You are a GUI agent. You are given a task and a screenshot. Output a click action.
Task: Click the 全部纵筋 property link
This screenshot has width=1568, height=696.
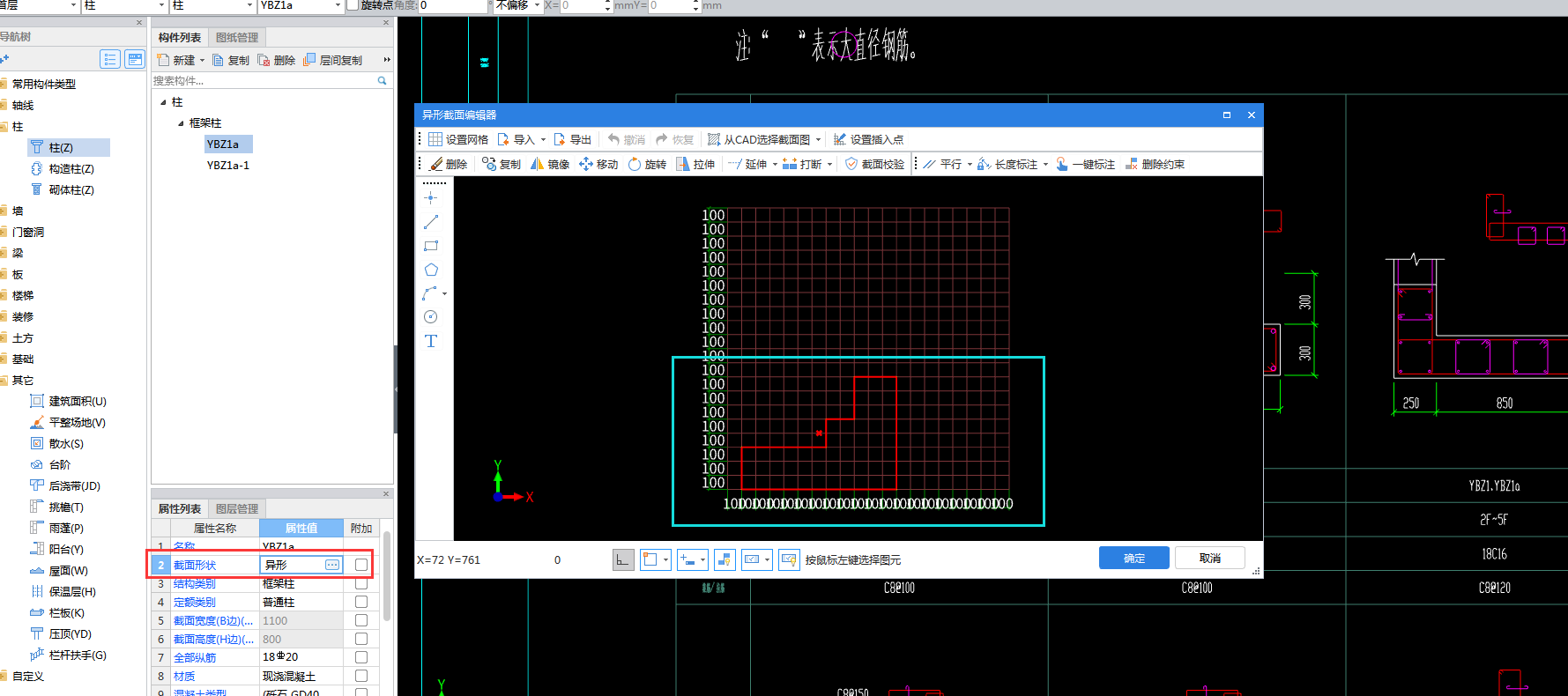coord(195,657)
